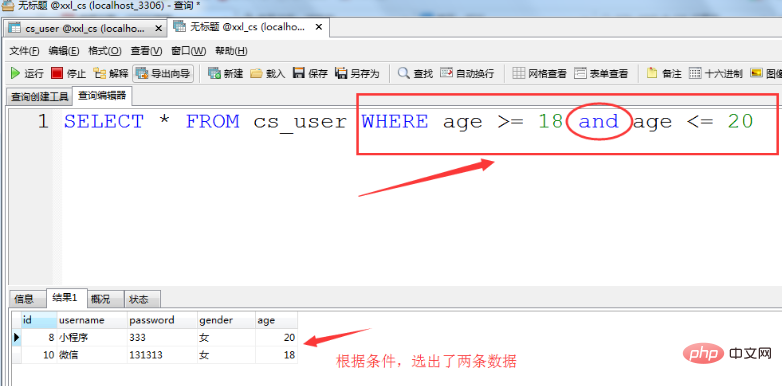Select the id cell with value 10

pyautogui.click(x=39, y=355)
